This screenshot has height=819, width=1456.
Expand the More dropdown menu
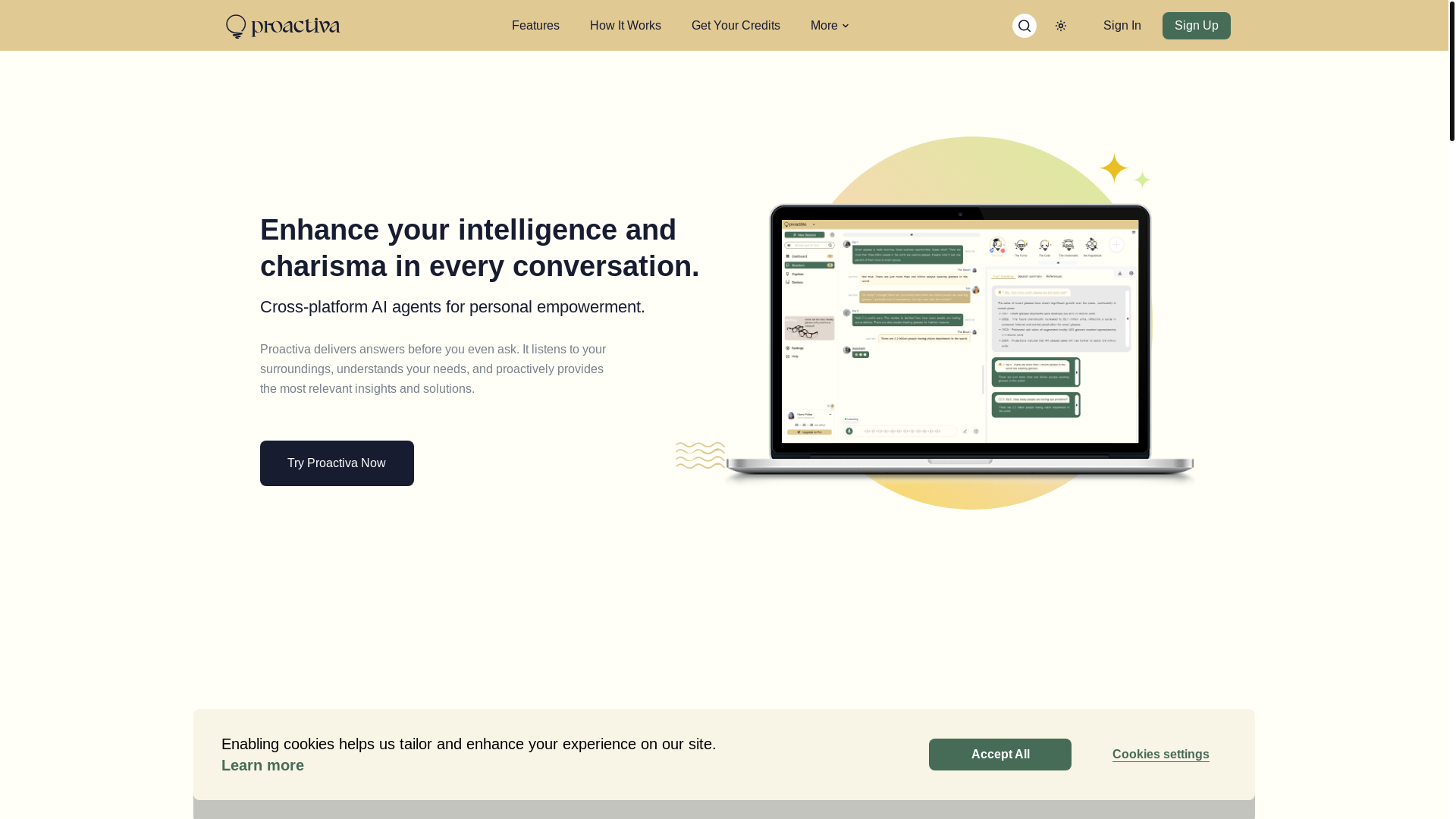[830, 26]
